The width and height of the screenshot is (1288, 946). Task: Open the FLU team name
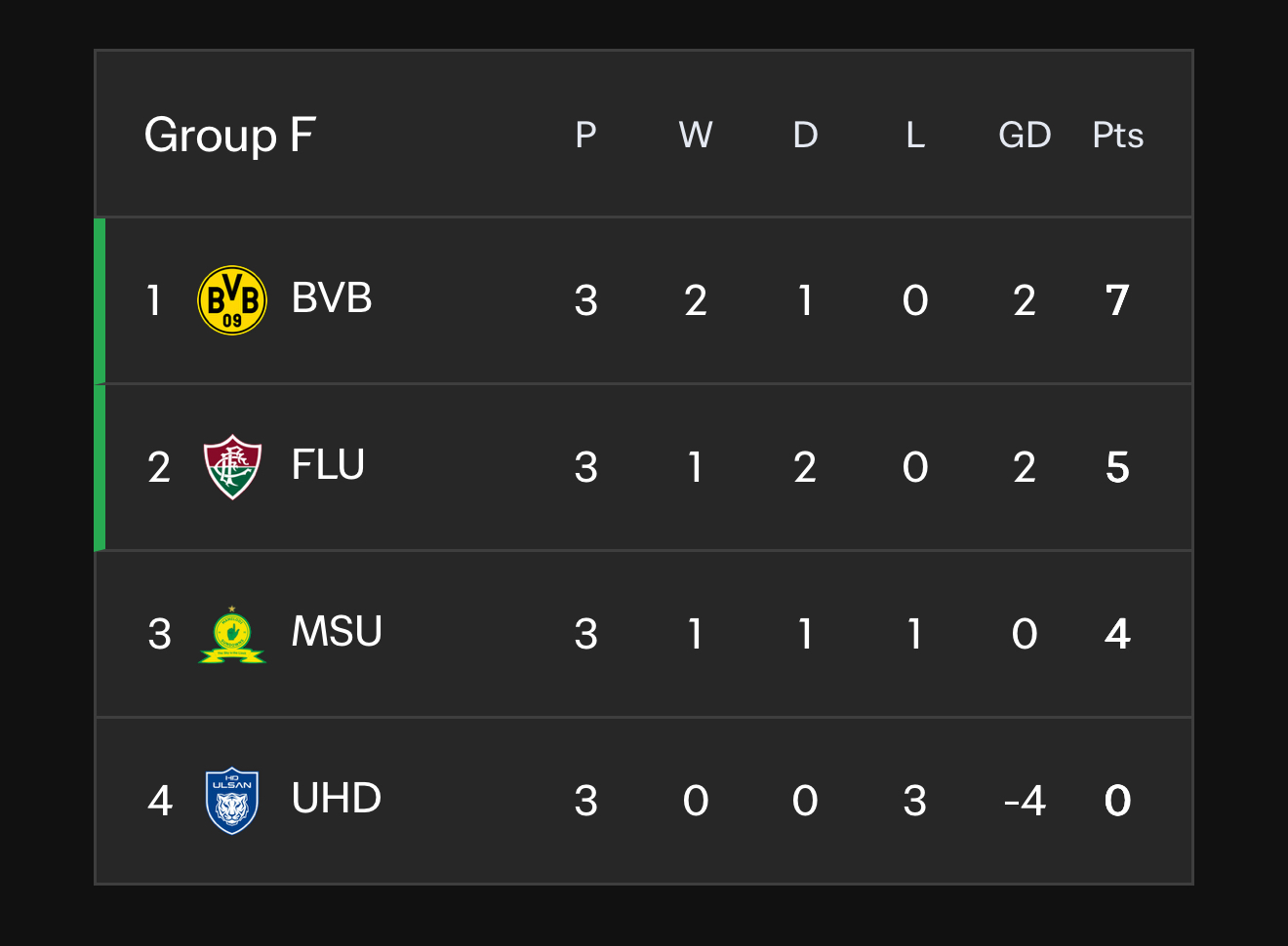click(328, 465)
